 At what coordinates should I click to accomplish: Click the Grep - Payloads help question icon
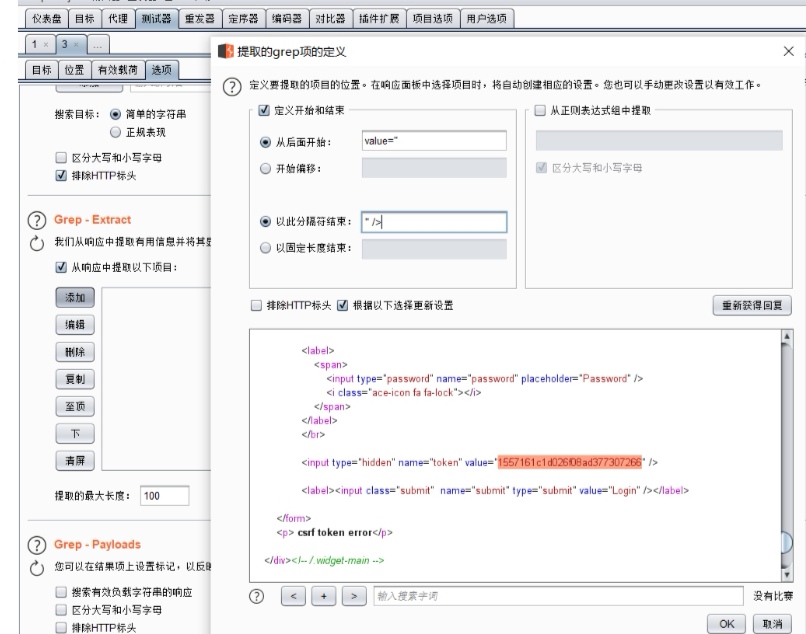tap(36, 545)
